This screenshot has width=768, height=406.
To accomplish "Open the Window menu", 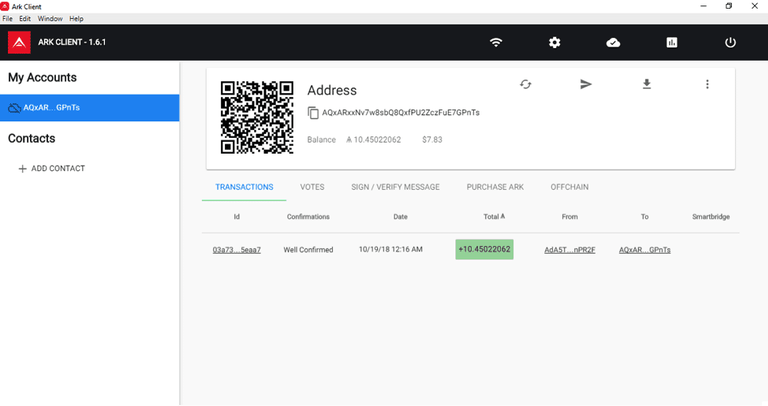I will click(x=50, y=19).
